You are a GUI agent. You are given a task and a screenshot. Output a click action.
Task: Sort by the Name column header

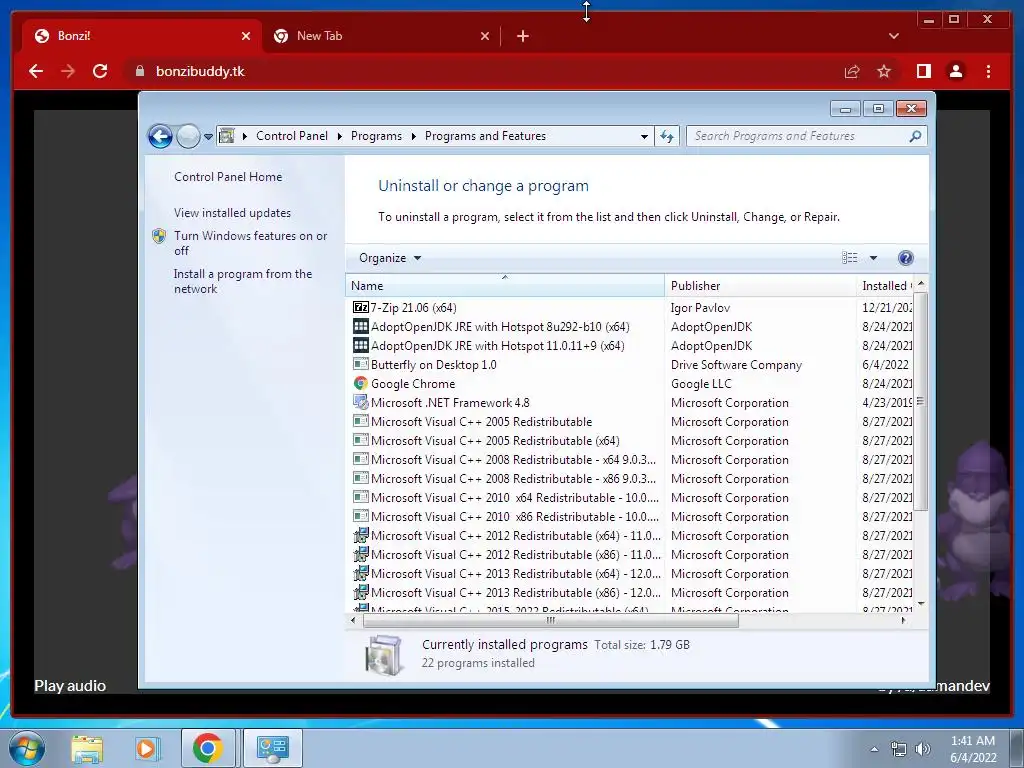[x=504, y=285]
